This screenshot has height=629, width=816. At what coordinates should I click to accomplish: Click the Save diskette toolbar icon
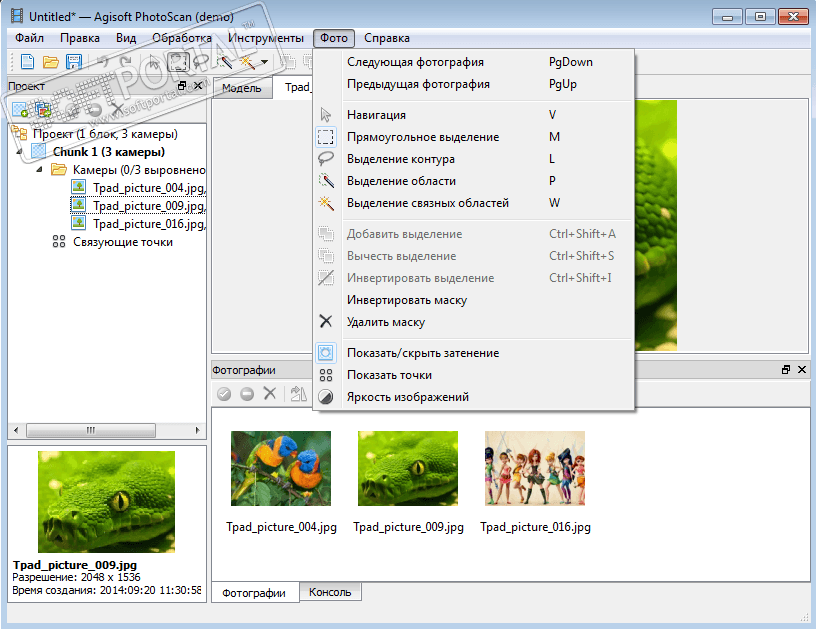(73, 62)
